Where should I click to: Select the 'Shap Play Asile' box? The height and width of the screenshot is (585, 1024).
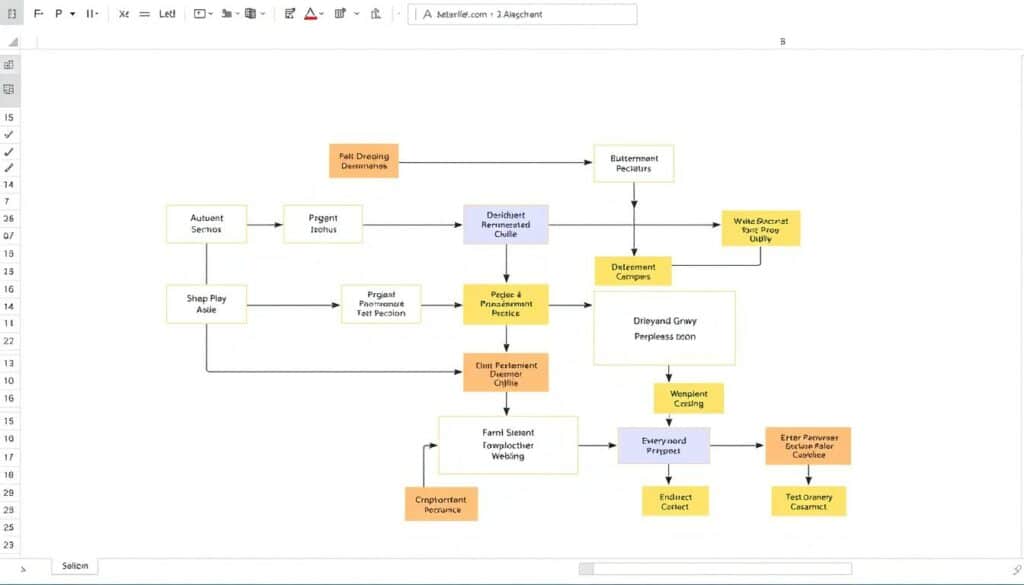coord(206,304)
